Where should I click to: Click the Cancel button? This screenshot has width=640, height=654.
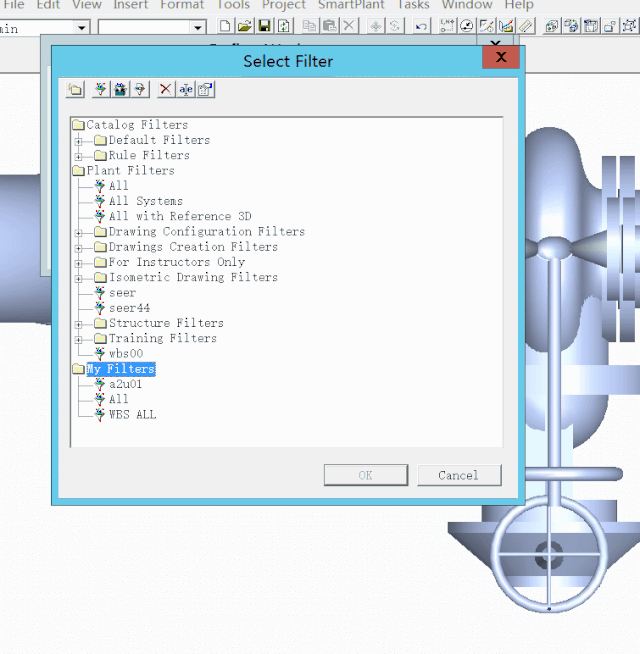pyautogui.click(x=459, y=475)
